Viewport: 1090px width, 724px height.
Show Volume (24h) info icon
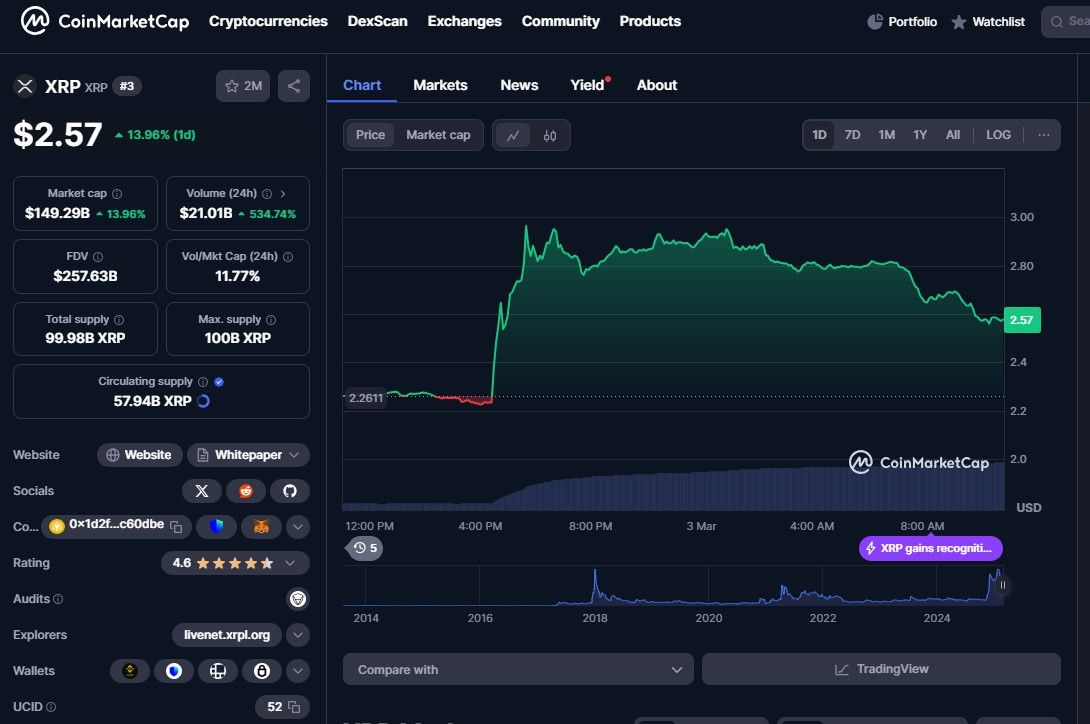click(267, 194)
